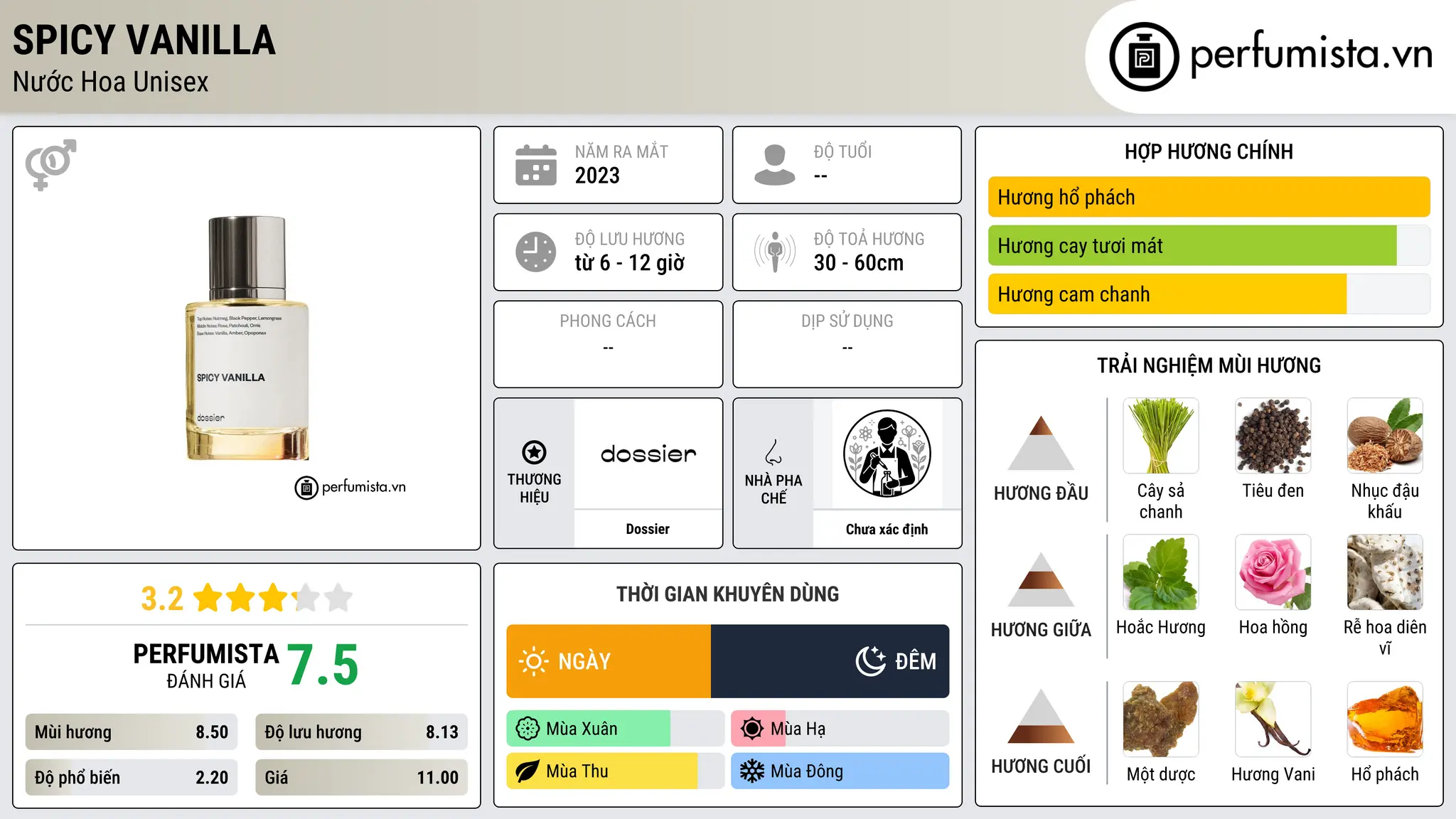The width and height of the screenshot is (1456, 819).
Task: Click the unisex gender symbol icon
Action: pos(50,164)
